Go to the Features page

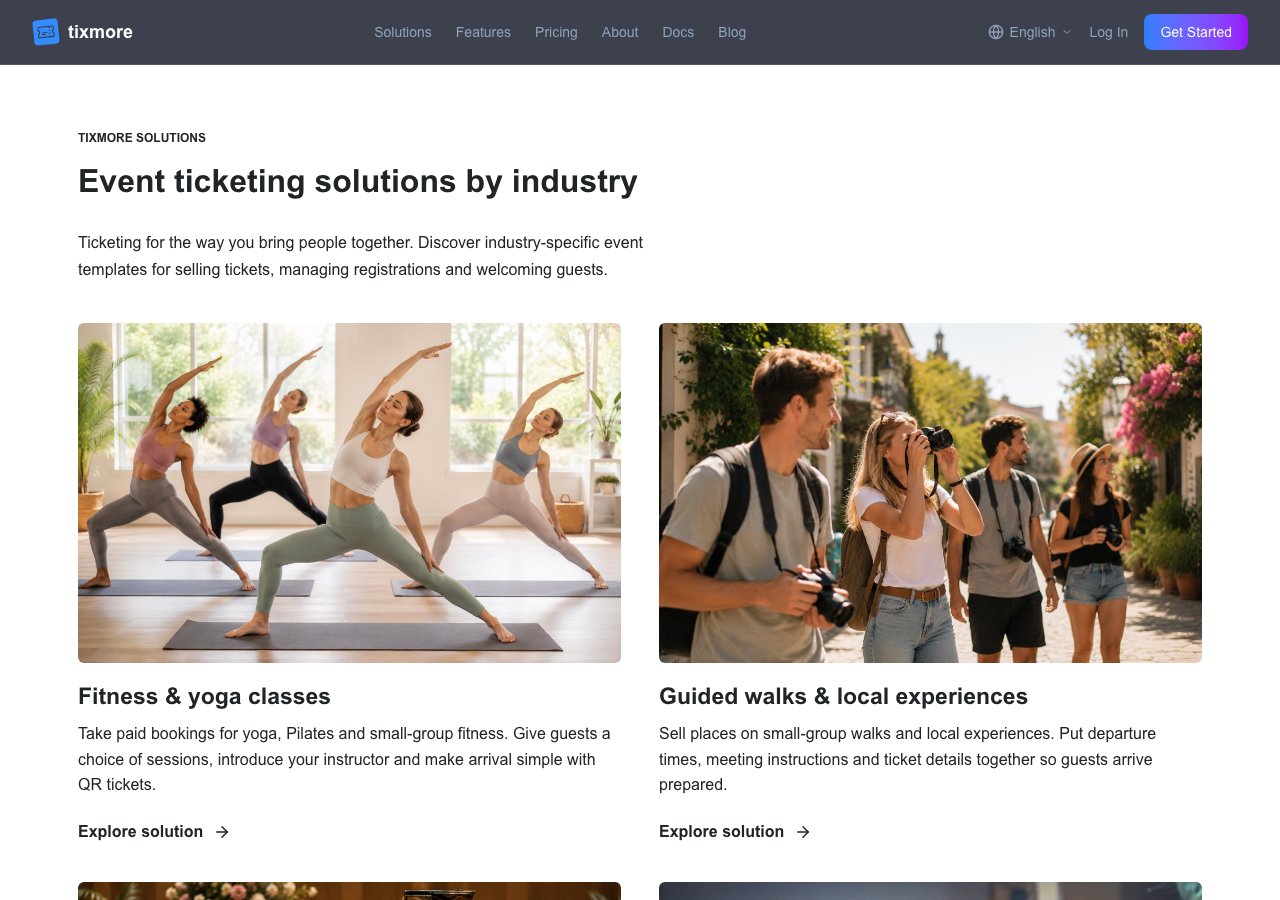(483, 32)
